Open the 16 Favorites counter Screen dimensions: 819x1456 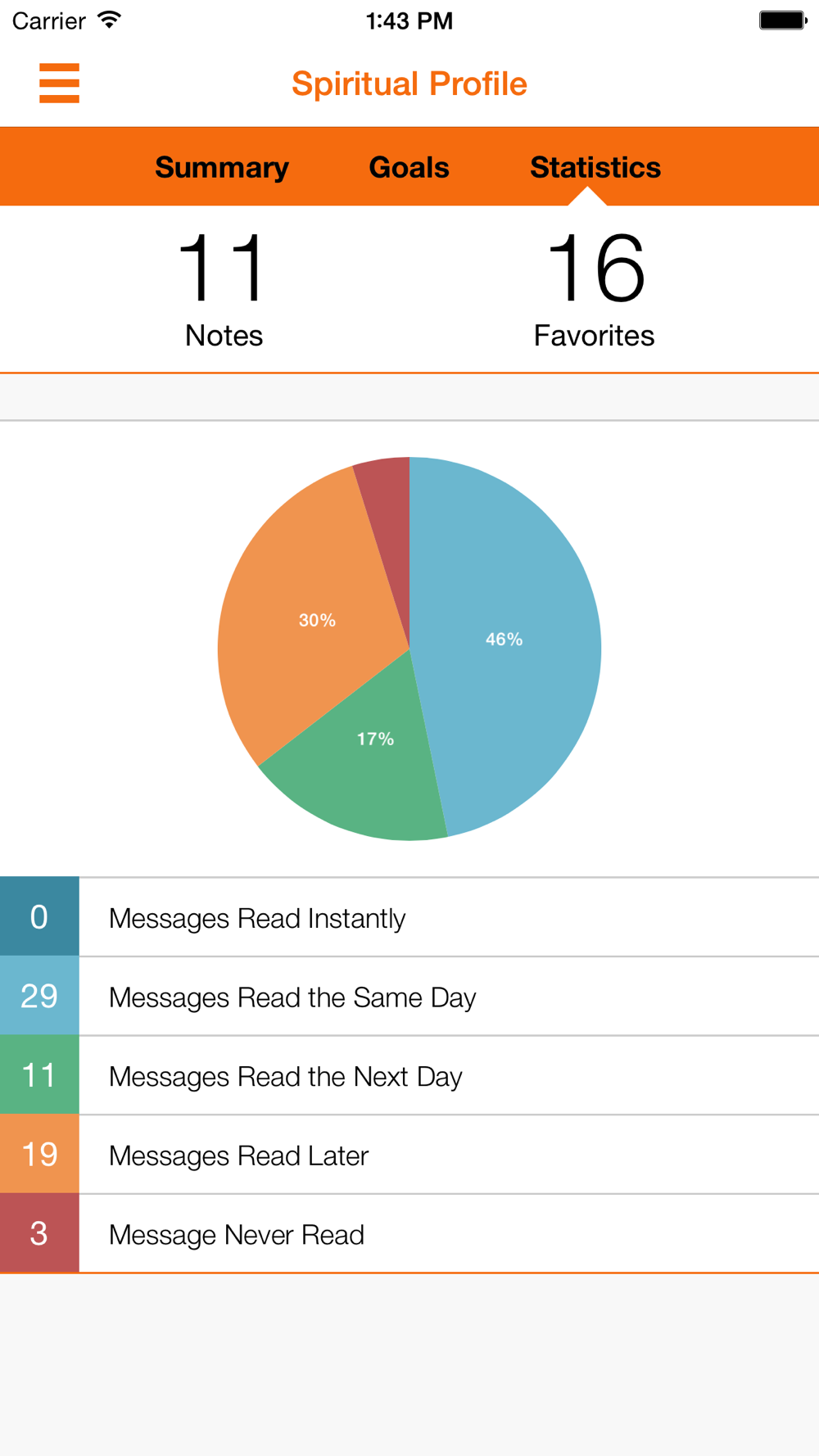(x=594, y=289)
